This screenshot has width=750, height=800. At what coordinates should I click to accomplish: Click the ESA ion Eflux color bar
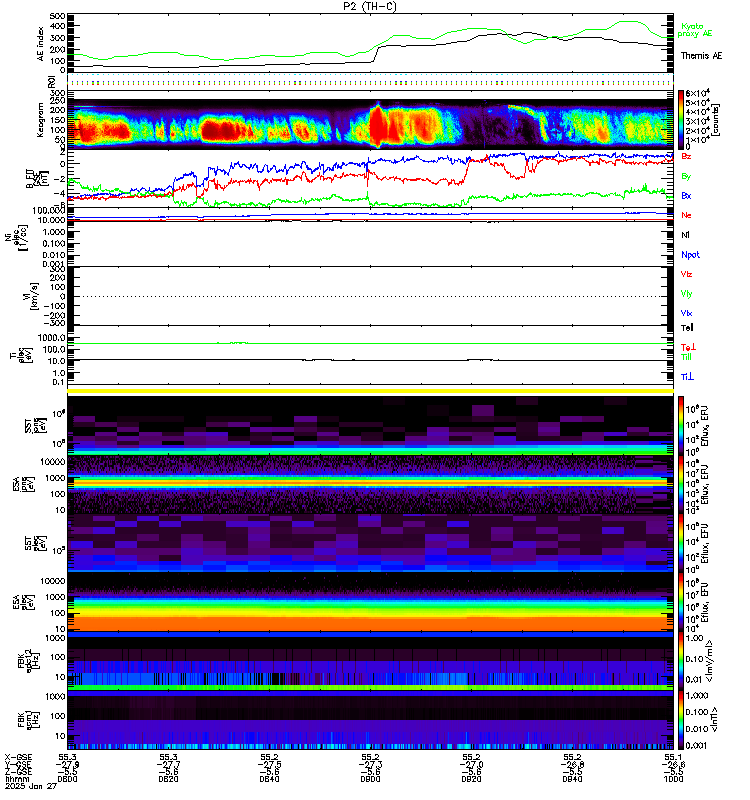[x=681, y=484]
